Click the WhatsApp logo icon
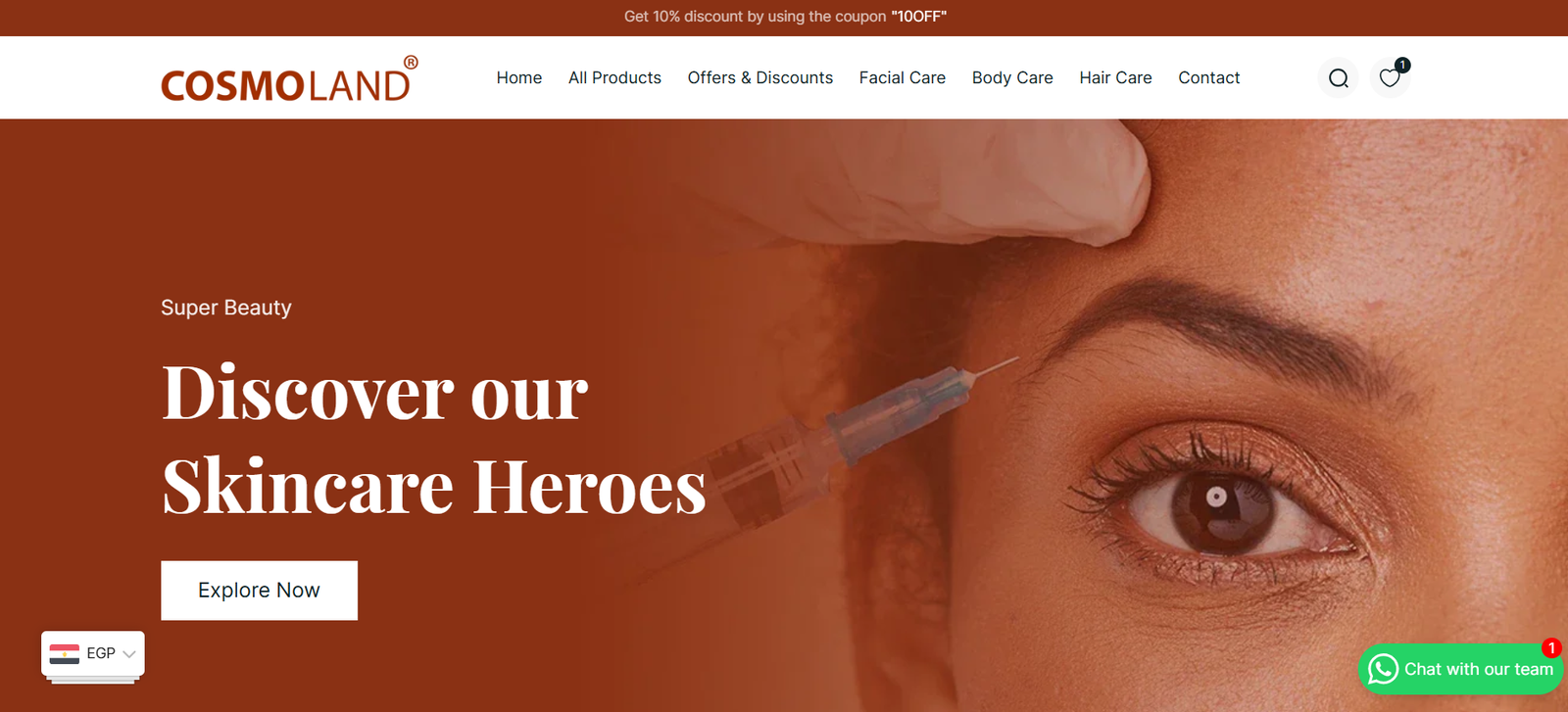This screenshot has height=712, width=1568. click(x=1383, y=669)
